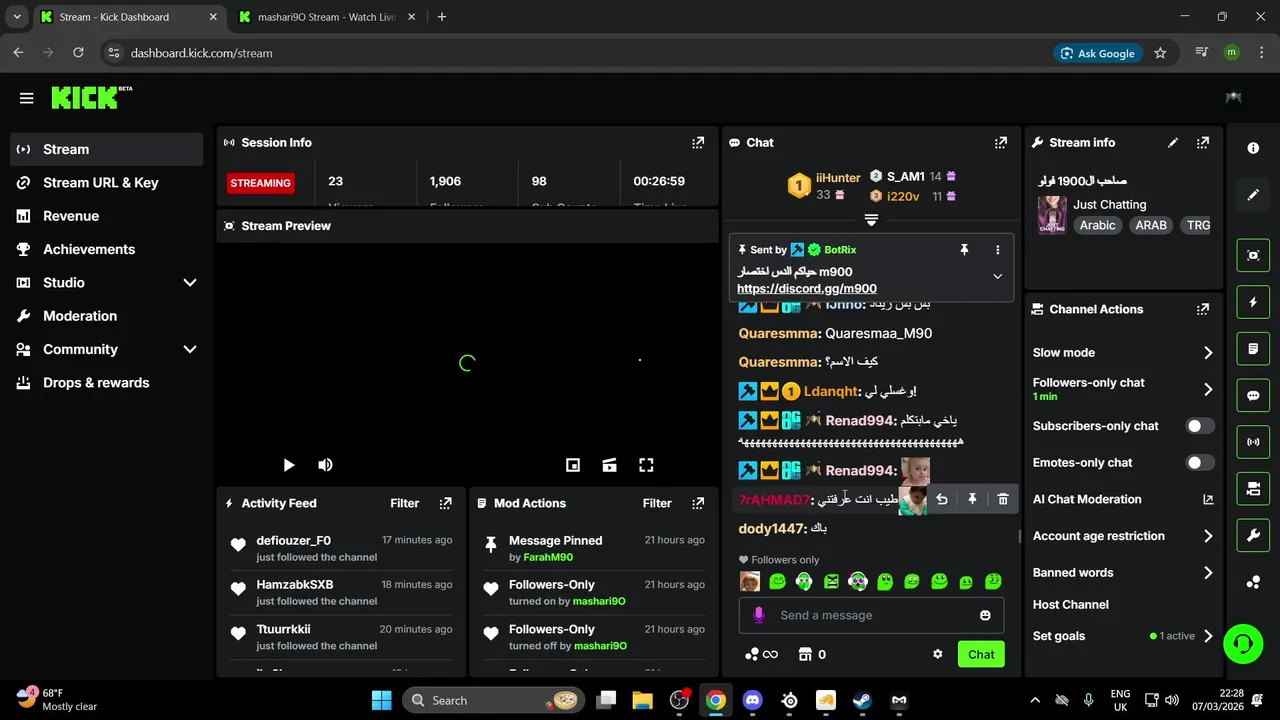The width and height of the screenshot is (1280, 720).
Task: Pop out the Chat panel
Action: tap(1001, 143)
